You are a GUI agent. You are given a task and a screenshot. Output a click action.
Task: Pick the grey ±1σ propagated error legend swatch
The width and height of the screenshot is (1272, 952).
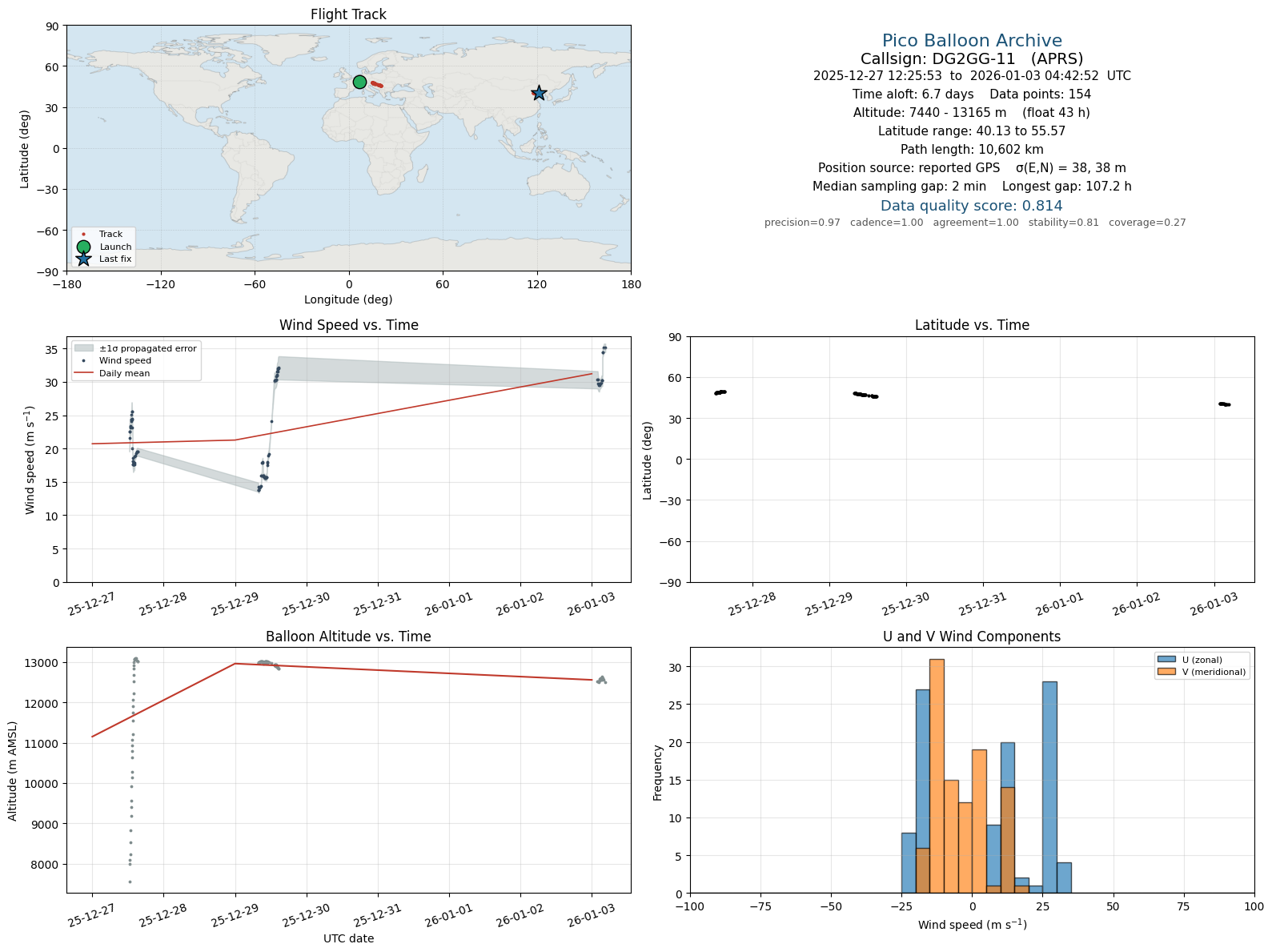tap(83, 348)
